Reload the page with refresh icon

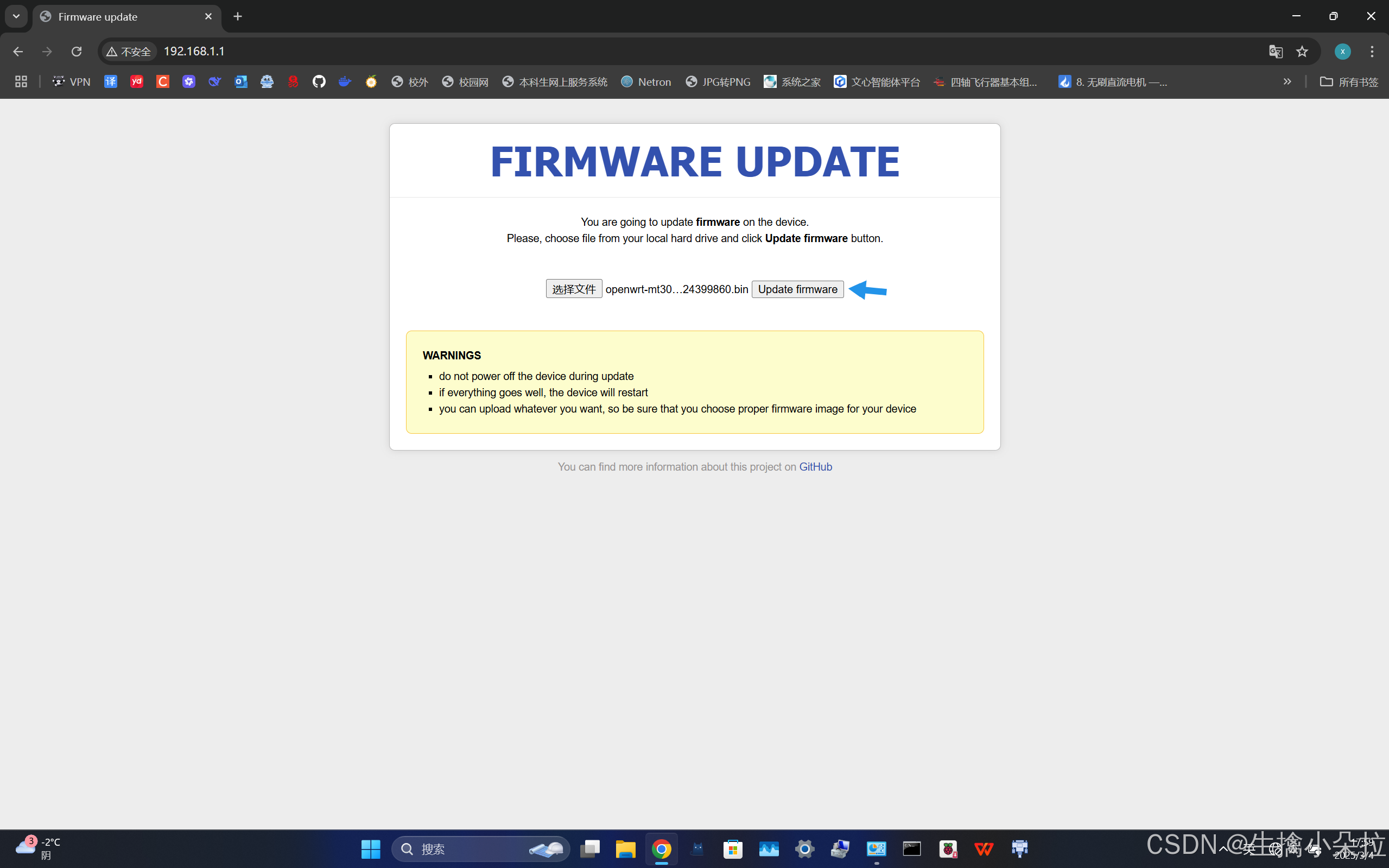tap(77, 52)
